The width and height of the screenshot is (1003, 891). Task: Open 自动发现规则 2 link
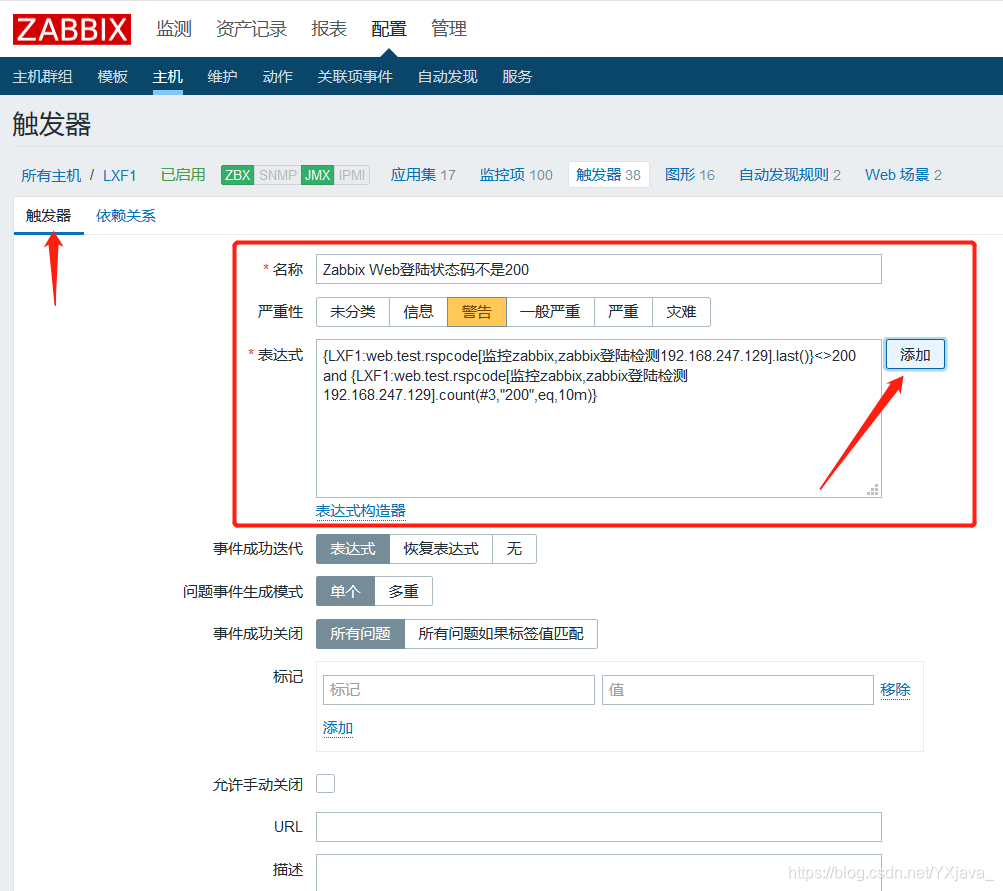[790, 175]
